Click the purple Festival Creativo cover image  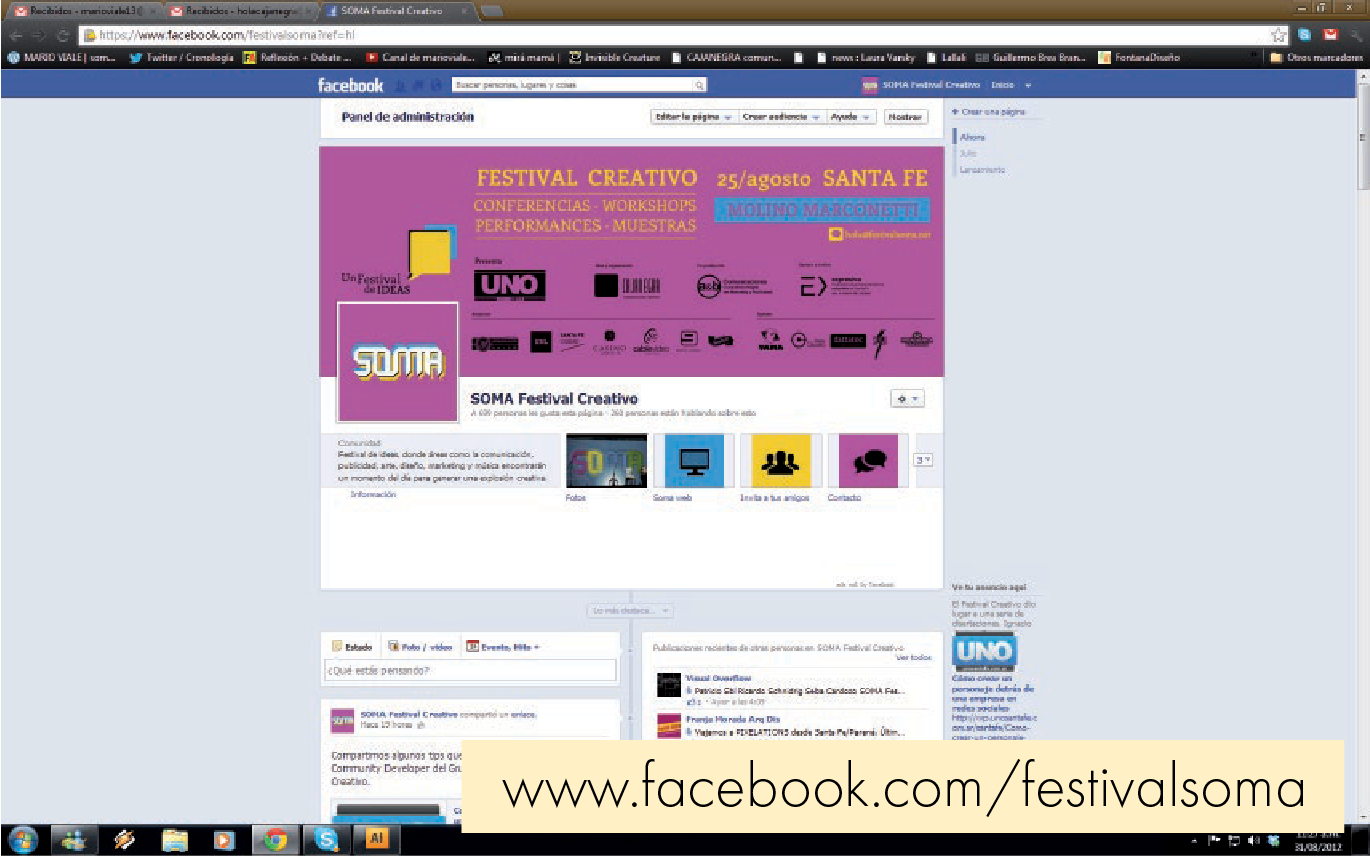[631, 260]
